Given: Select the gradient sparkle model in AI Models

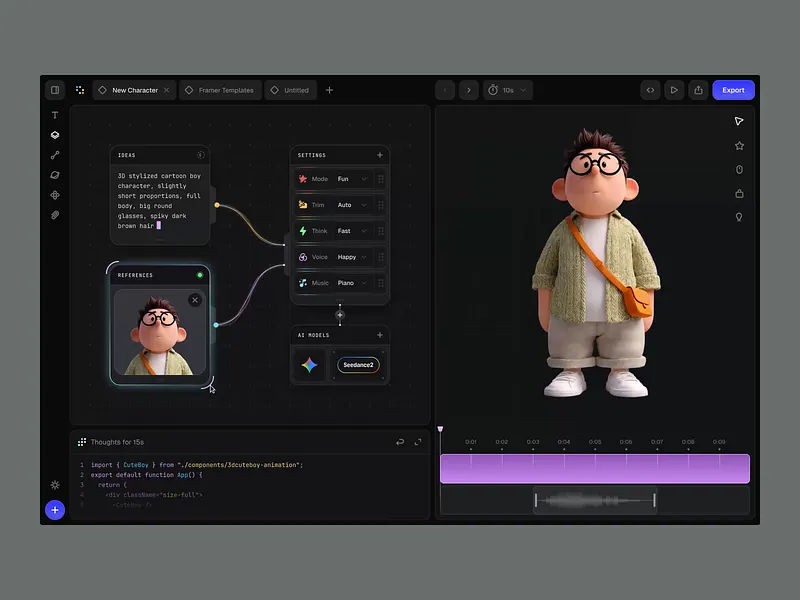Looking at the screenshot, I should click(308, 365).
